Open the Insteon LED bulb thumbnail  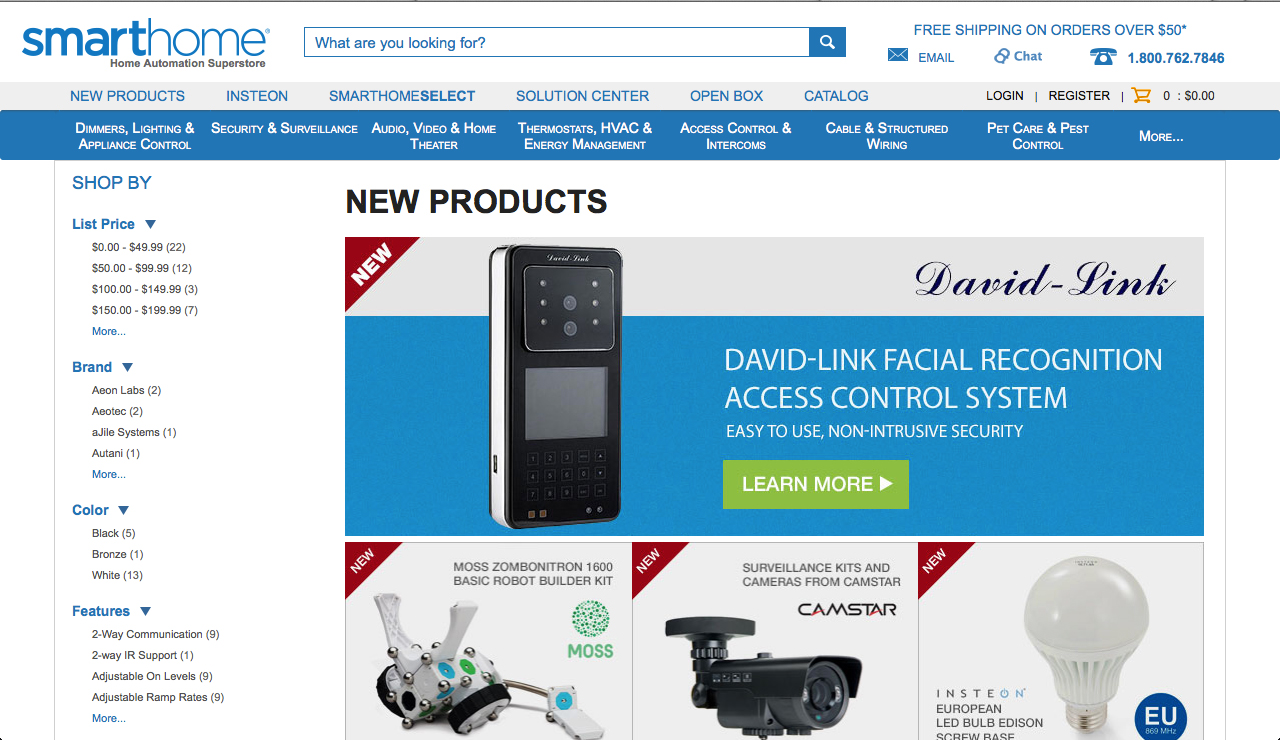coord(1060,642)
